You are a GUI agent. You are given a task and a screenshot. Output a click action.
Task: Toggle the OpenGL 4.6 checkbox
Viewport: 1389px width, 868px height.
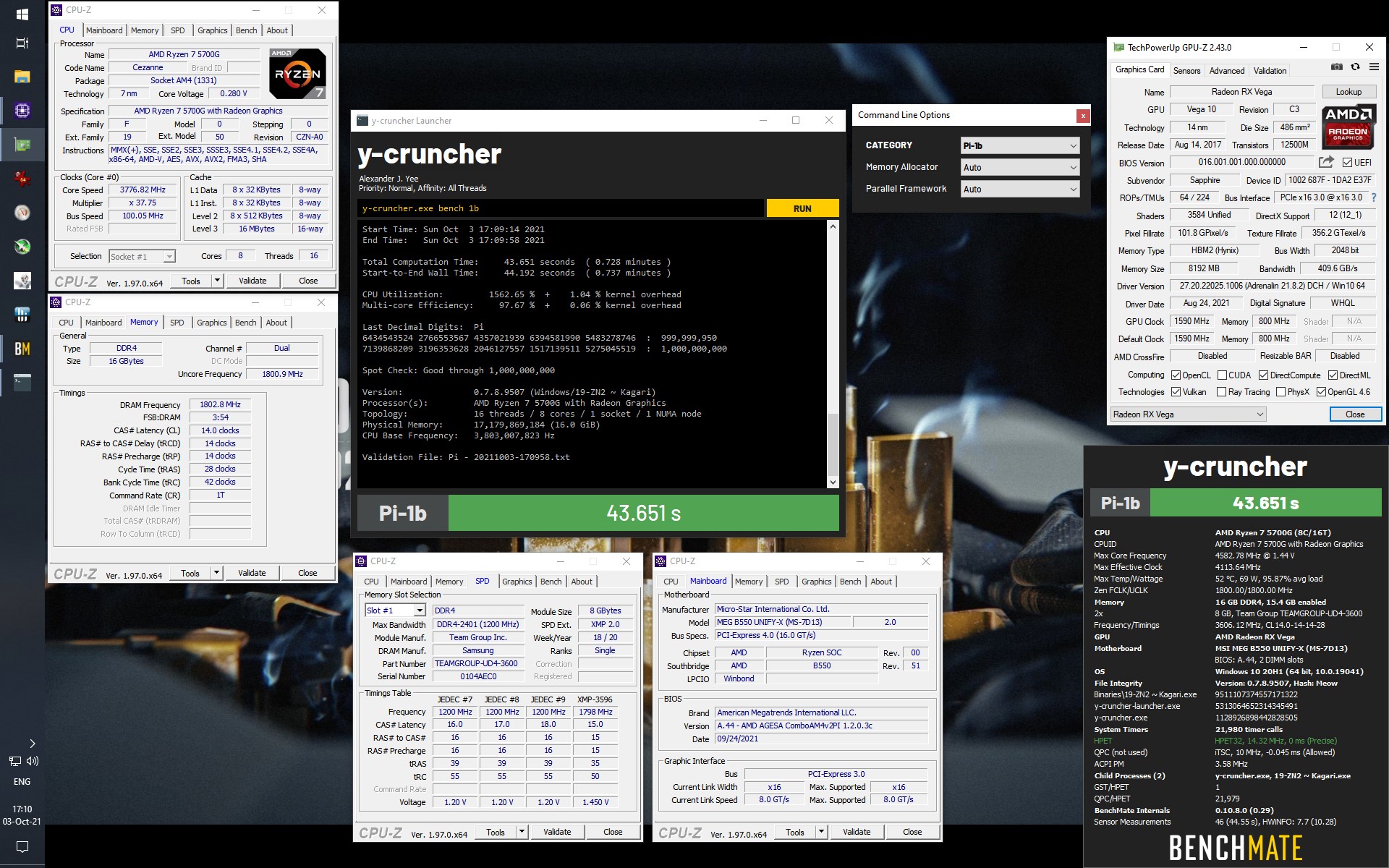[x=1321, y=392]
